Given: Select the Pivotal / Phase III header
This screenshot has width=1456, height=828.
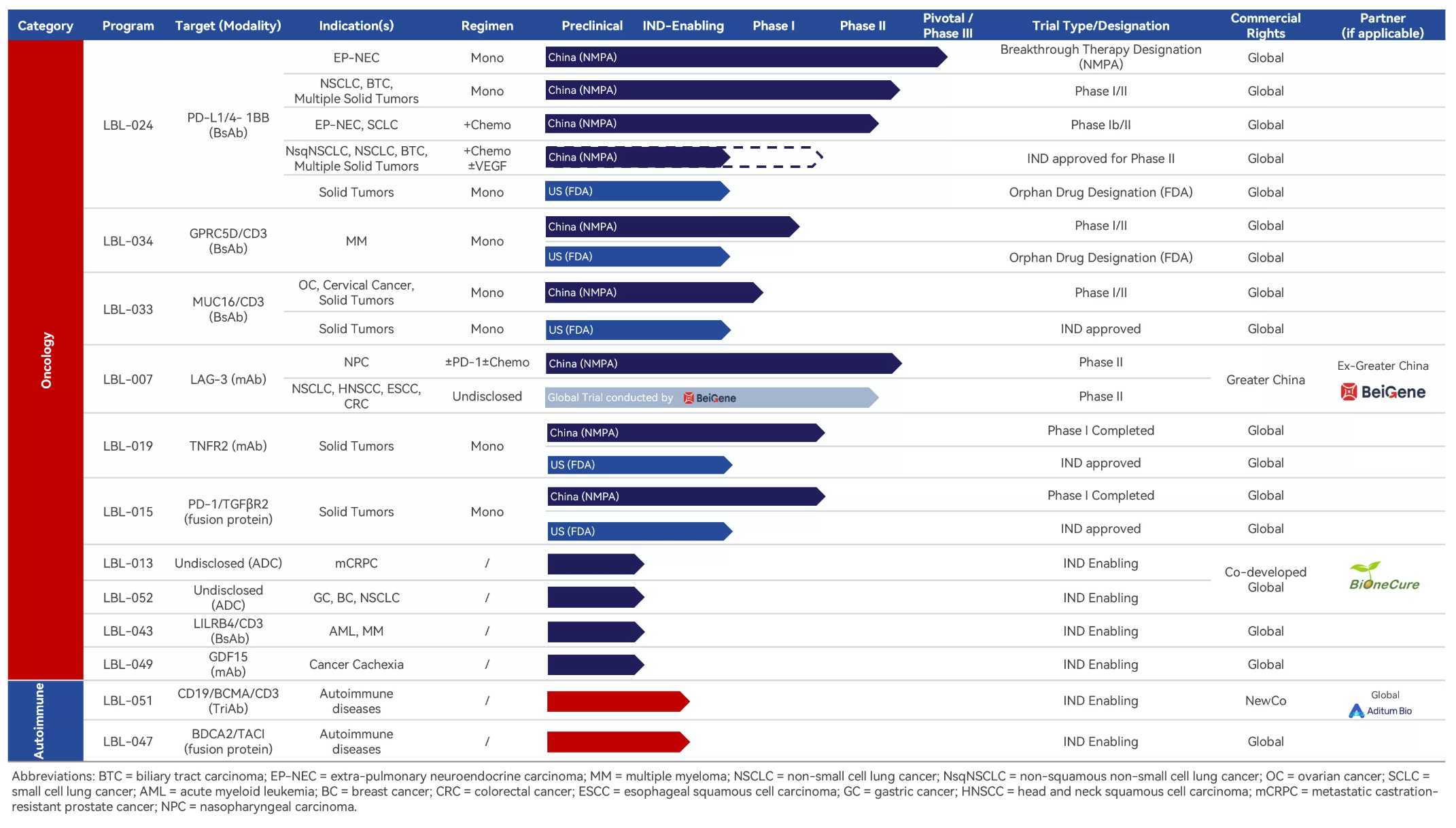Looking at the screenshot, I should (948, 26).
